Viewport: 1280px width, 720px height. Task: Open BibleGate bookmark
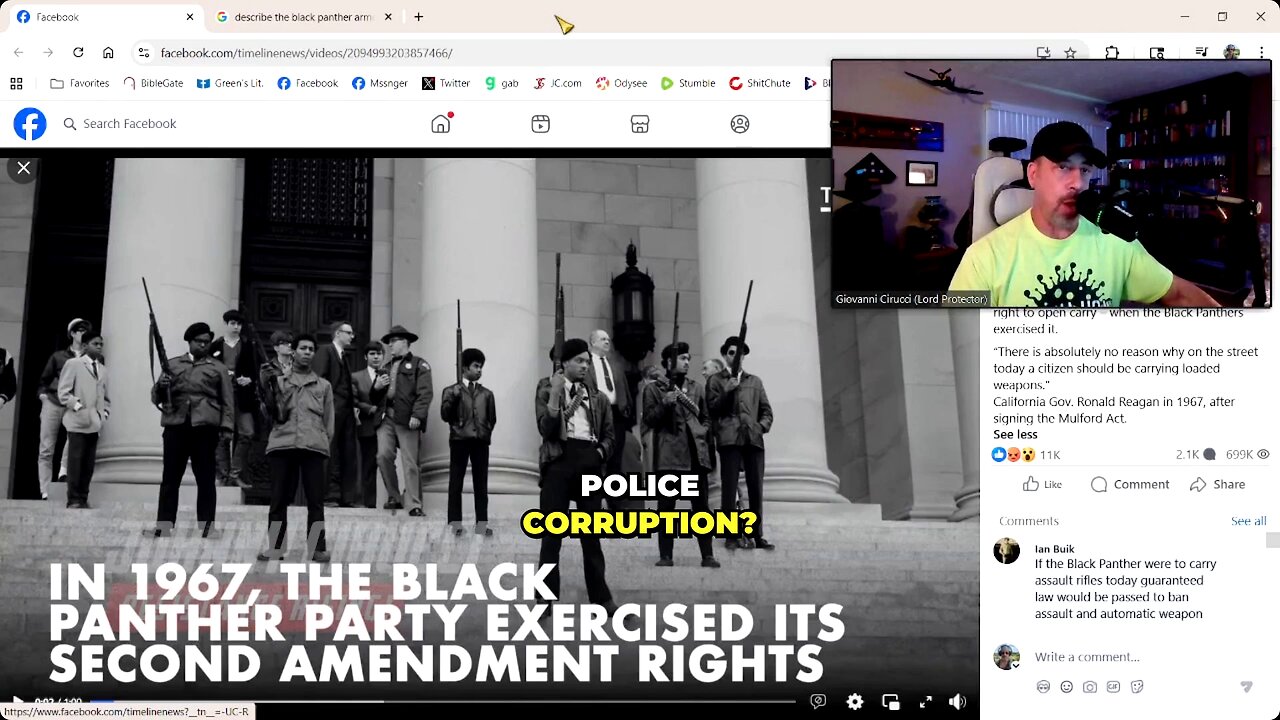pos(153,83)
